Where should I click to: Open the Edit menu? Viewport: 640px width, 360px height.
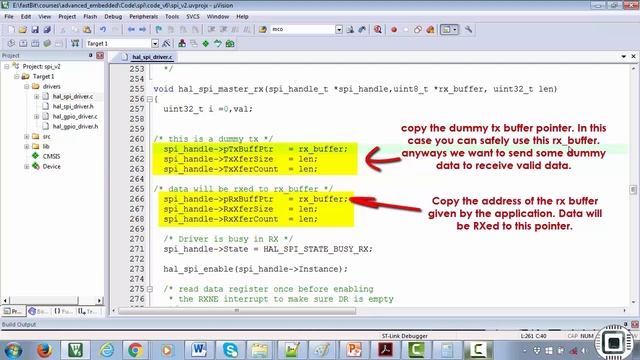(x=26, y=17)
